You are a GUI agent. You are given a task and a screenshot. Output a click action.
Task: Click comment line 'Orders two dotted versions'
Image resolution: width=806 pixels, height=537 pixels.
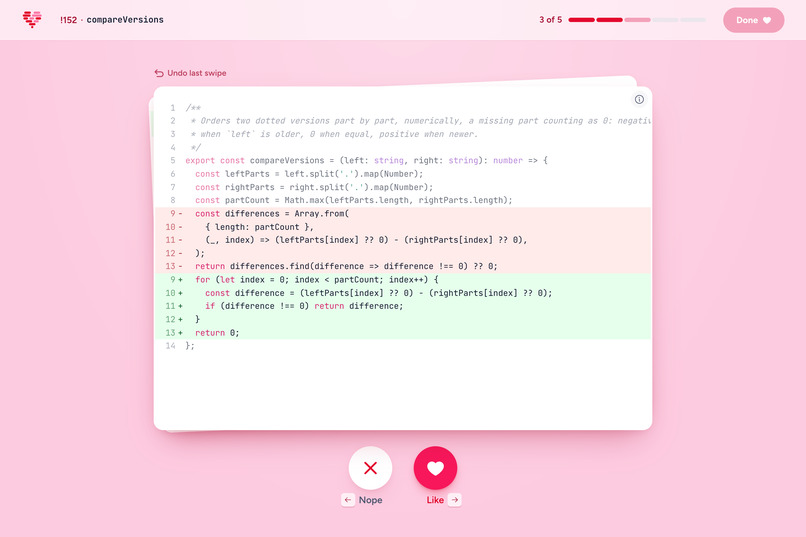(403, 121)
